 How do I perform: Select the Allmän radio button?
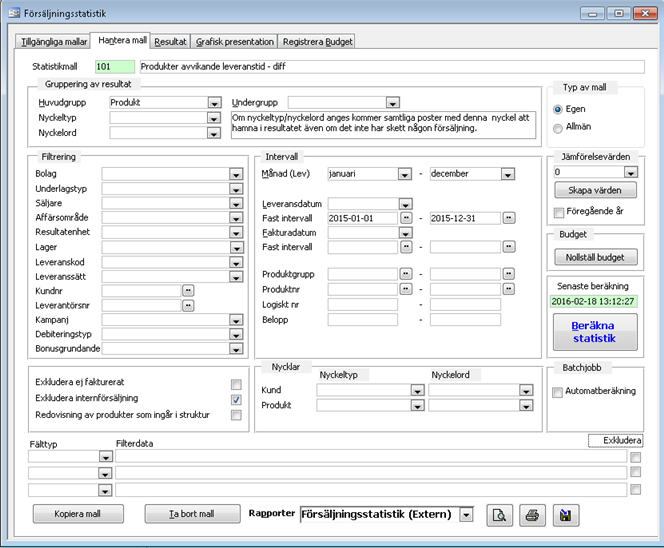558,127
